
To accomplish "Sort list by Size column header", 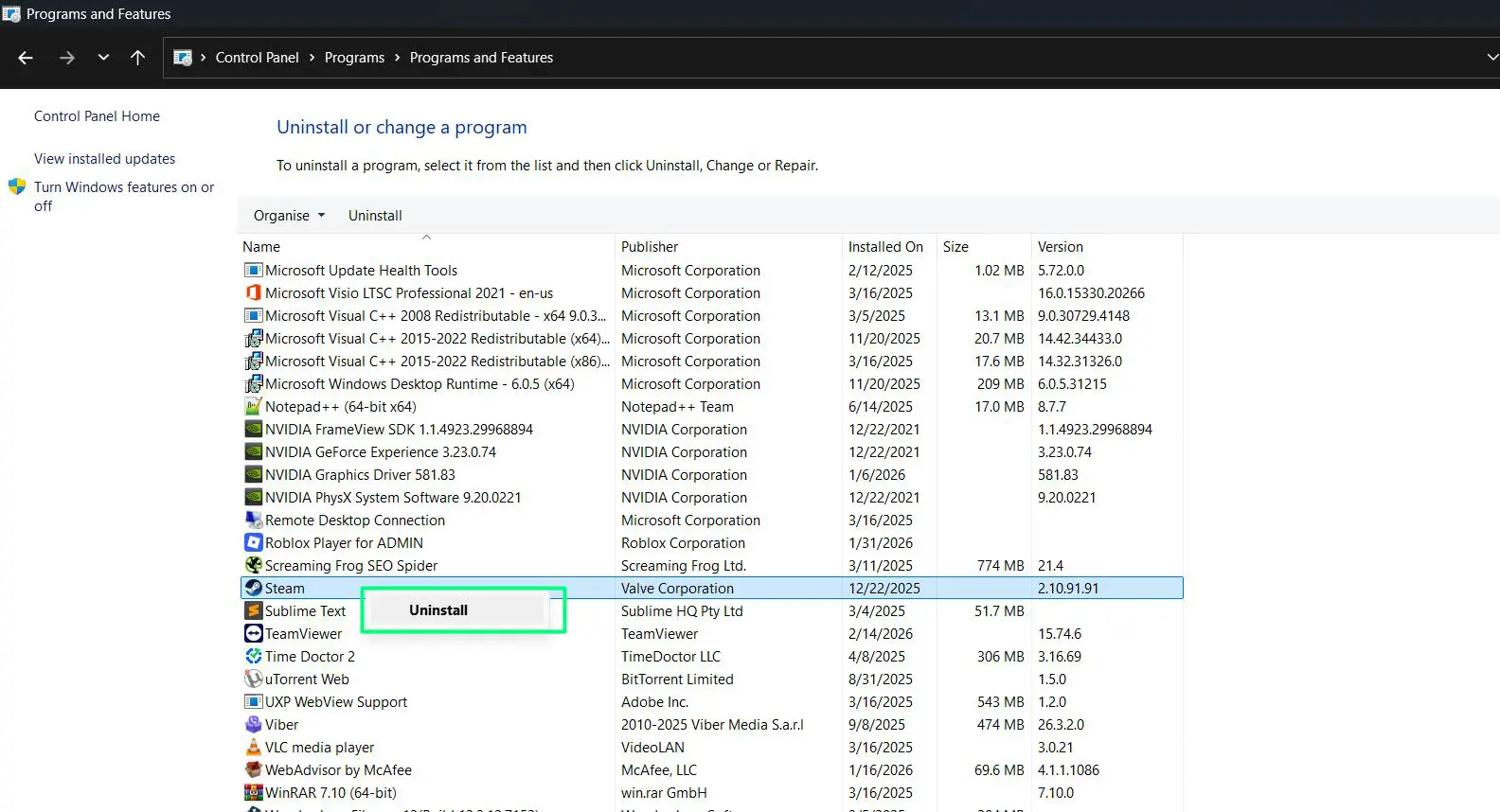I will click(x=984, y=246).
